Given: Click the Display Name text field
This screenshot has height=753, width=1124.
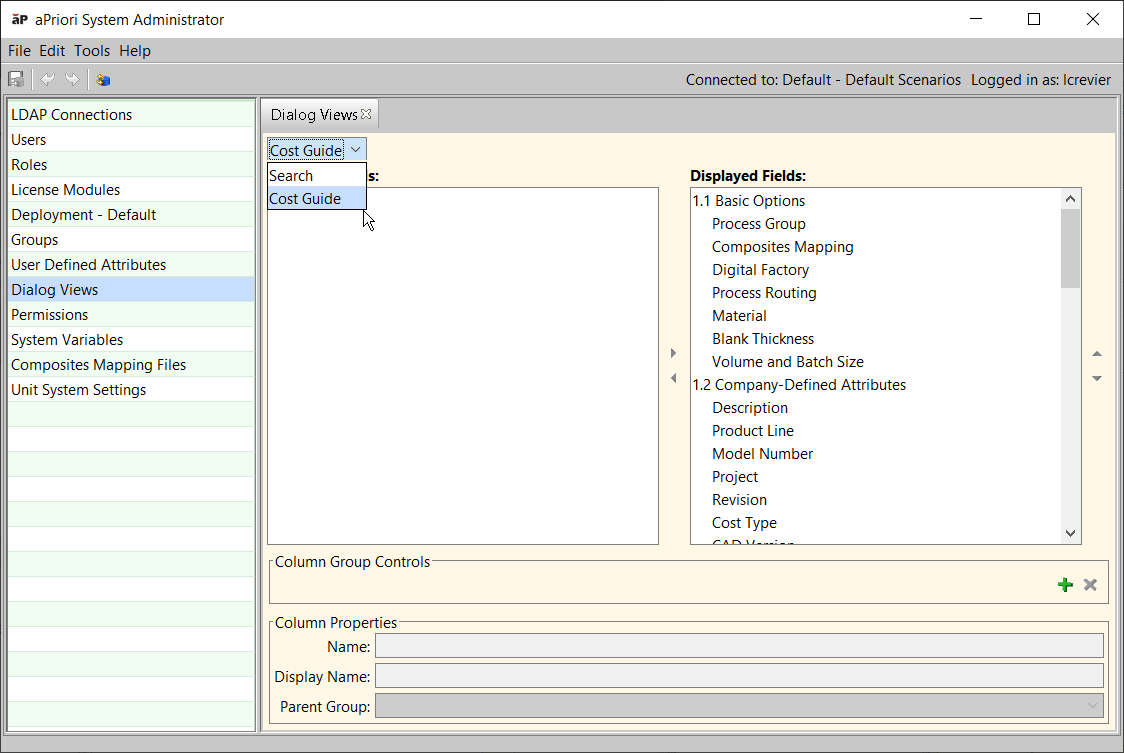Looking at the screenshot, I should [x=739, y=676].
